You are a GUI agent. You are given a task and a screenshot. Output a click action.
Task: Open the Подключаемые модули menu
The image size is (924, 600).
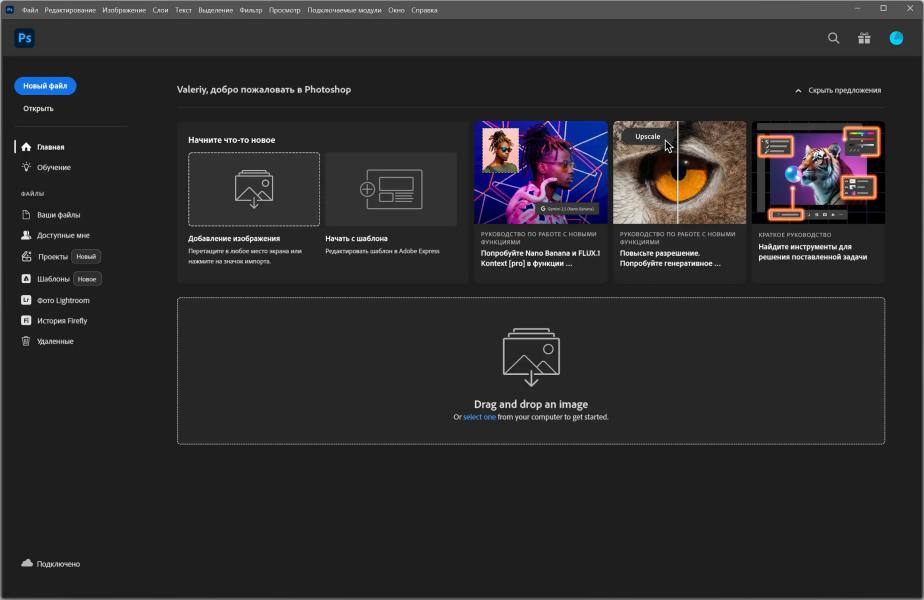[345, 10]
